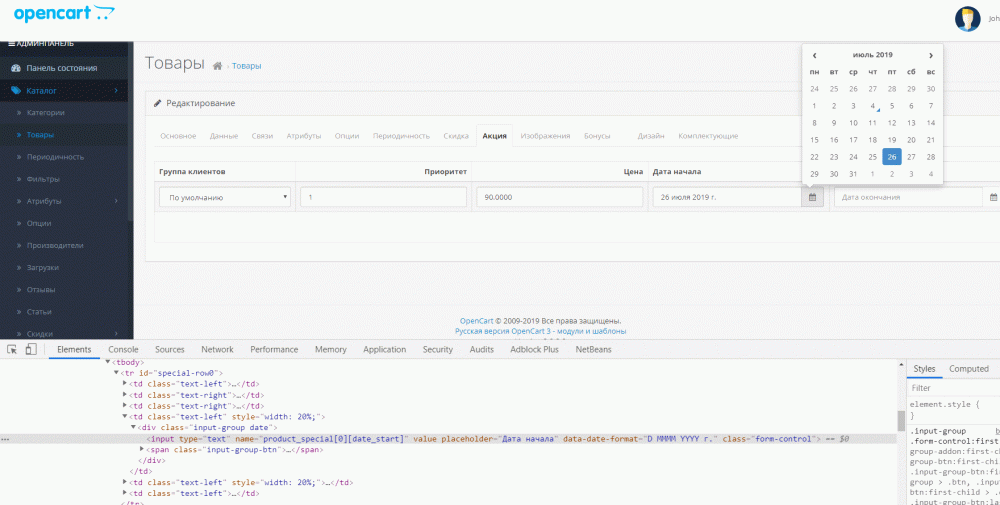Open DevTools Application tab
This screenshot has height=505, width=1000.
tap(385, 349)
